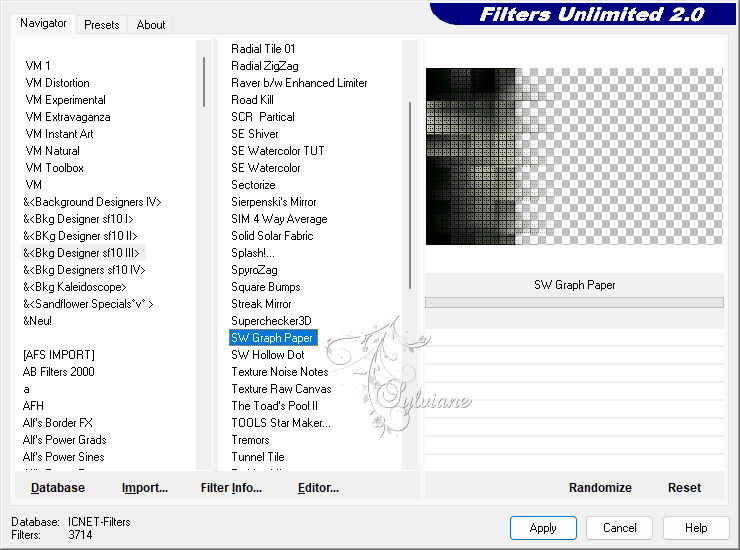Select VM Experimental category

(x=65, y=100)
